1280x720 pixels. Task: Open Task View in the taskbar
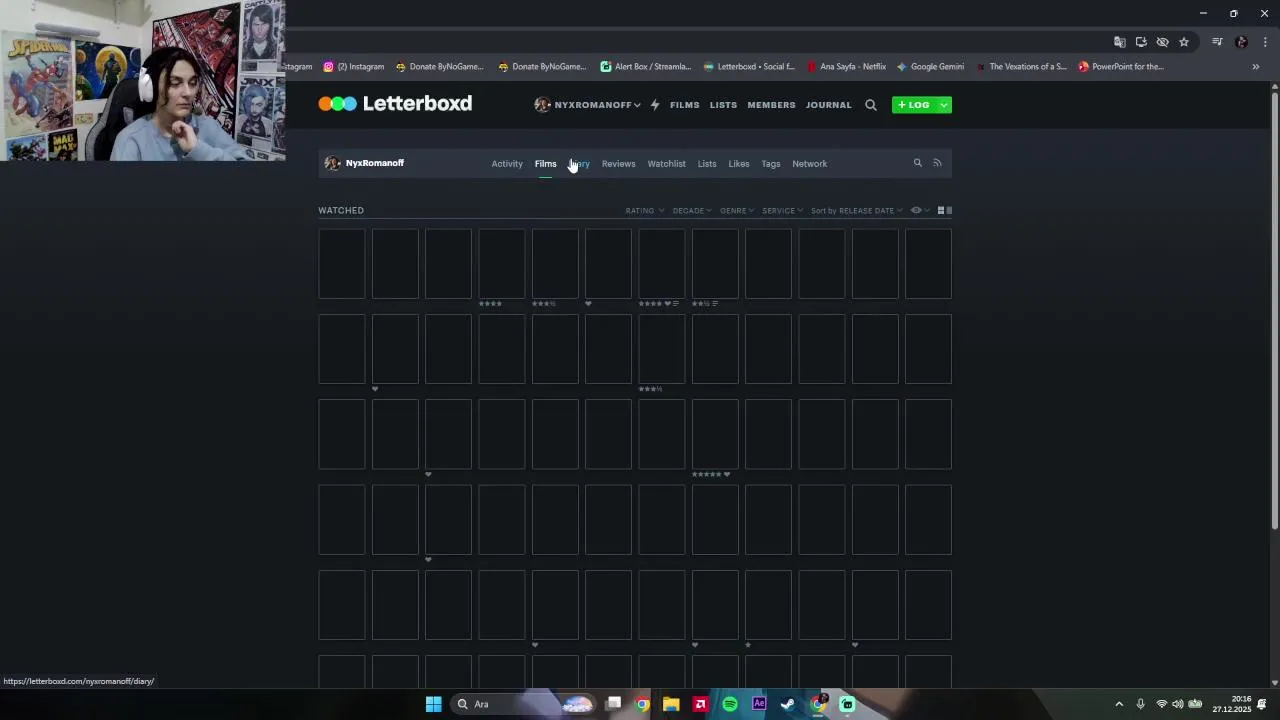614,704
